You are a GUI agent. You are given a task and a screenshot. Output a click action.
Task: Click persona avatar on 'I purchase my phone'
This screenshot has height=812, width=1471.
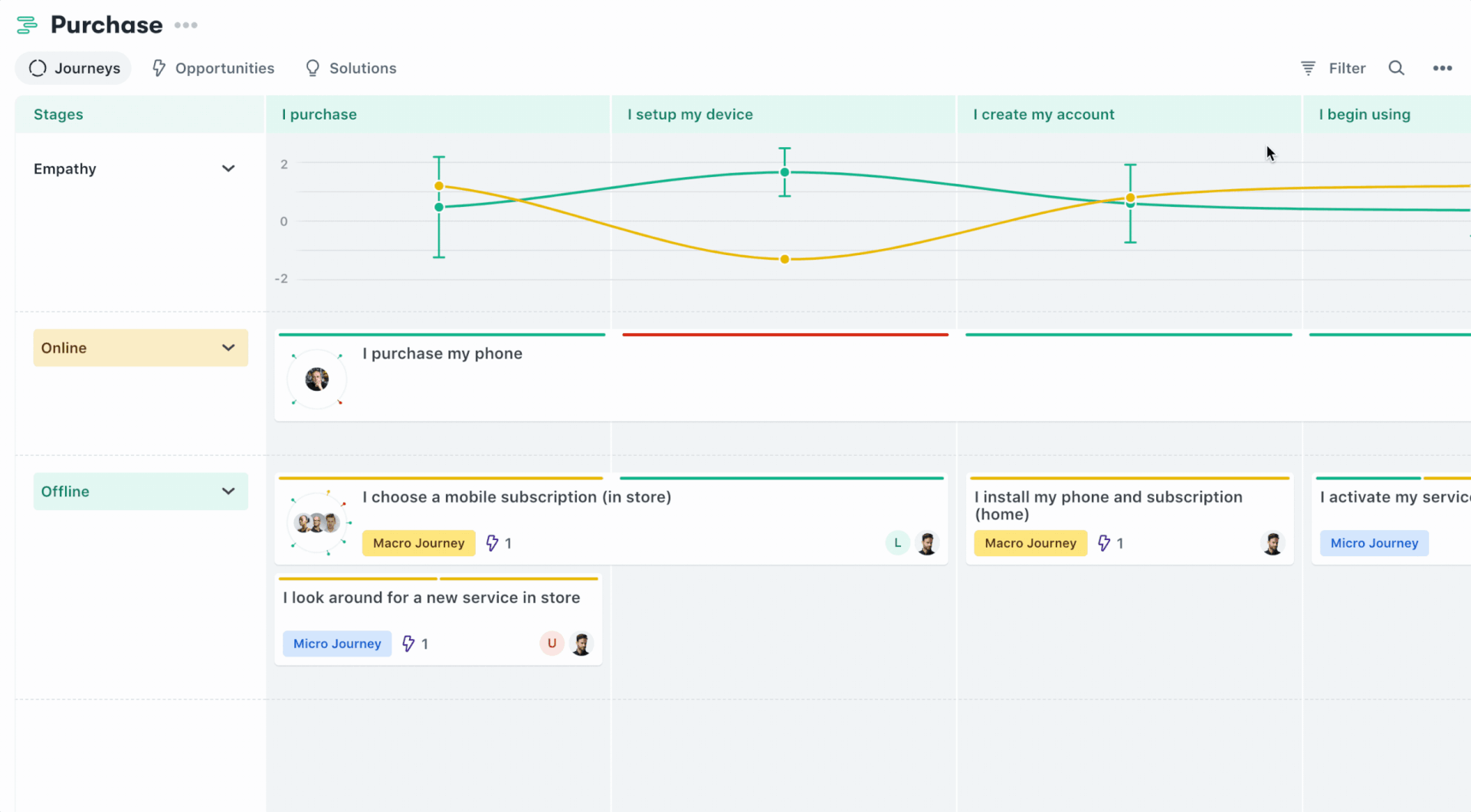[317, 378]
